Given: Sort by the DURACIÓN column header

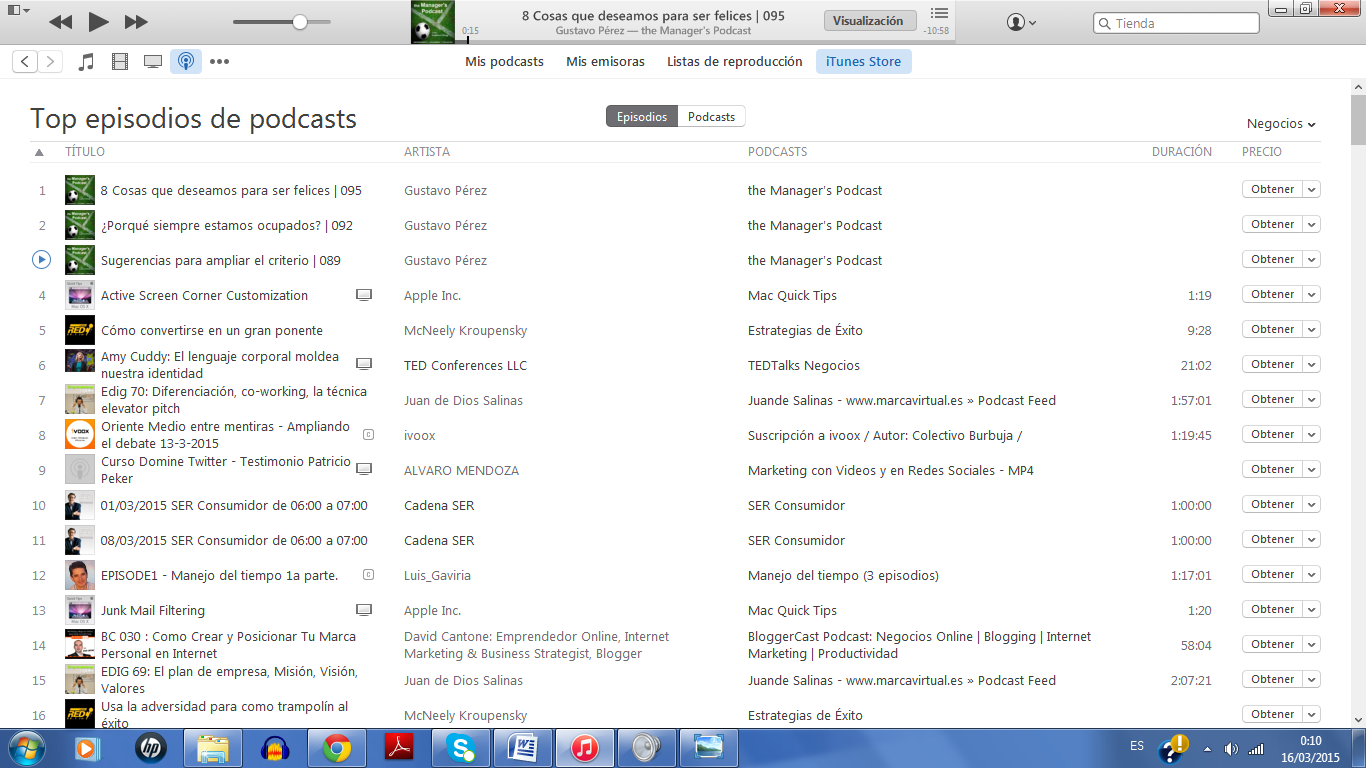Looking at the screenshot, I should coord(1182,152).
